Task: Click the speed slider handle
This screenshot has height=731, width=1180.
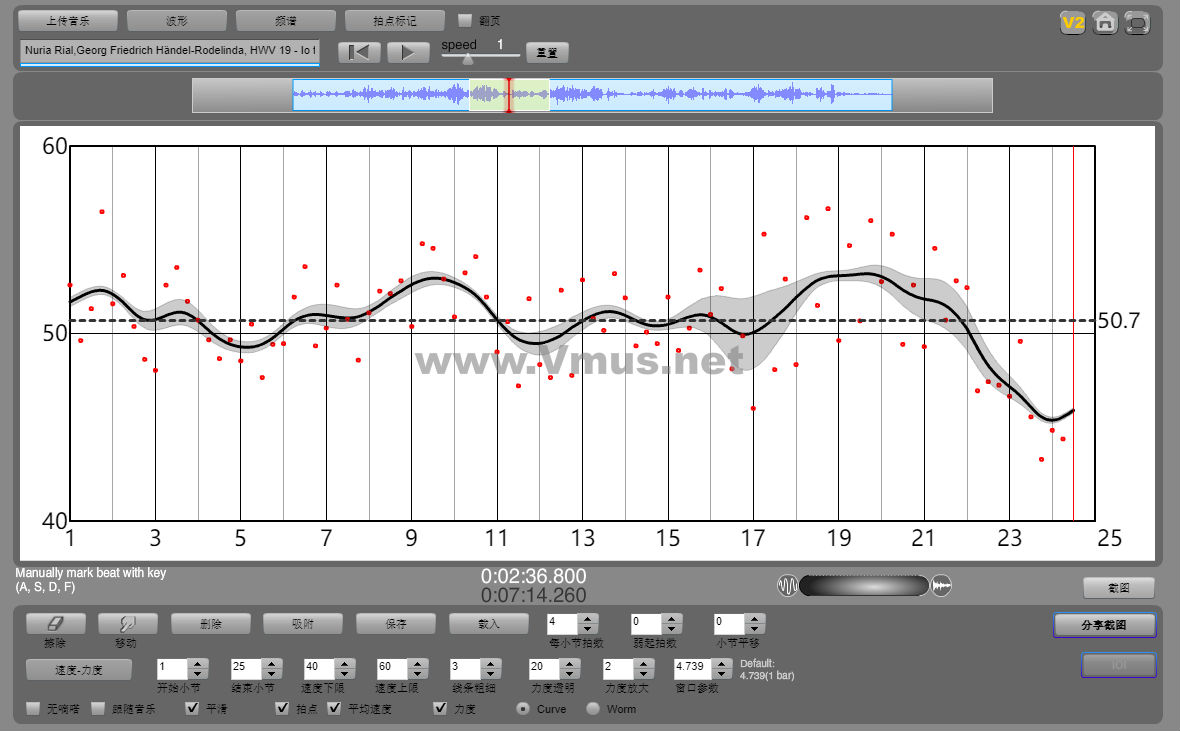Action: (x=467, y=59)
